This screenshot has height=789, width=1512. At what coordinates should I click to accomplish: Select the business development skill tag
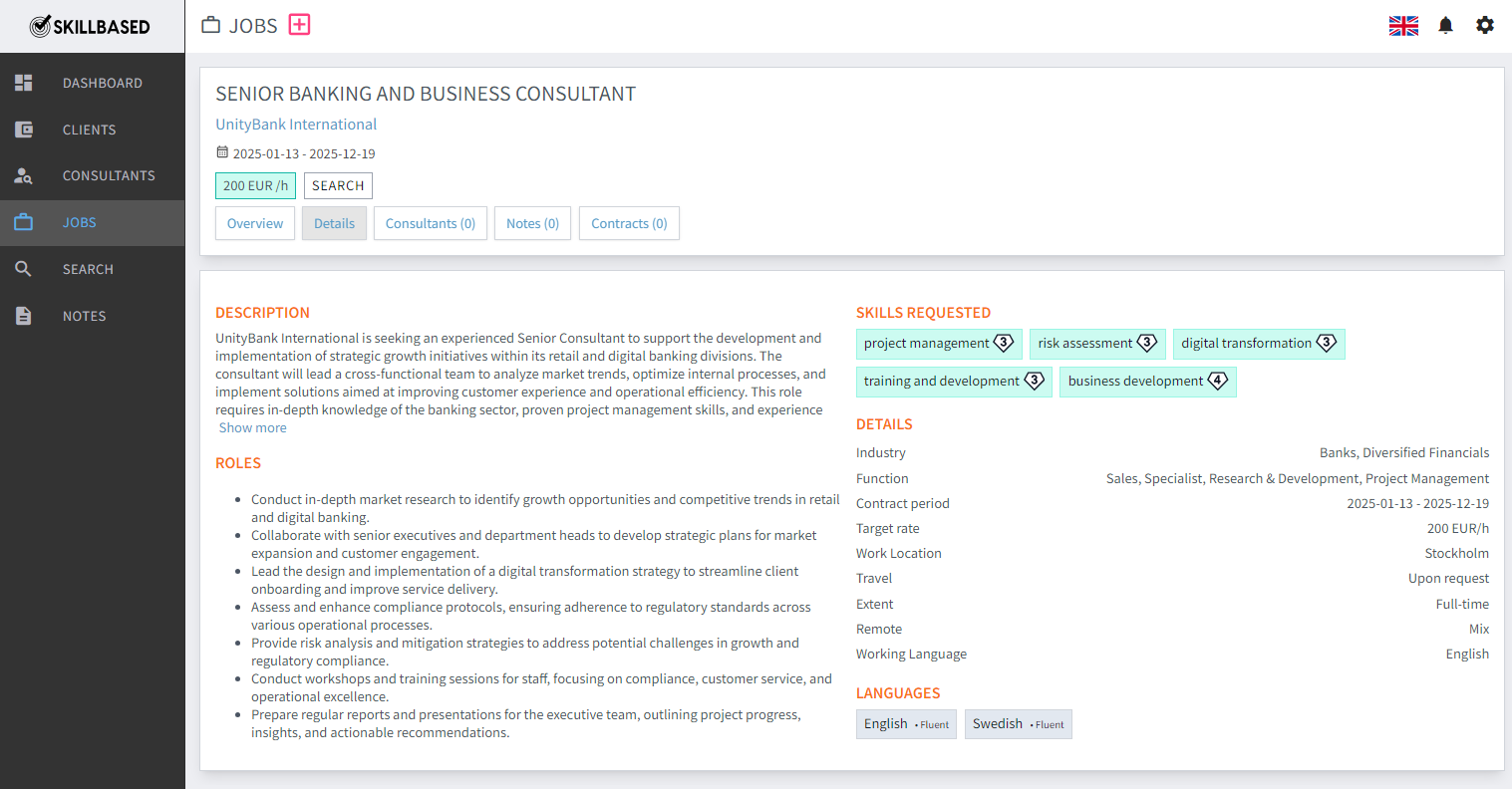tap(1147, 382)
